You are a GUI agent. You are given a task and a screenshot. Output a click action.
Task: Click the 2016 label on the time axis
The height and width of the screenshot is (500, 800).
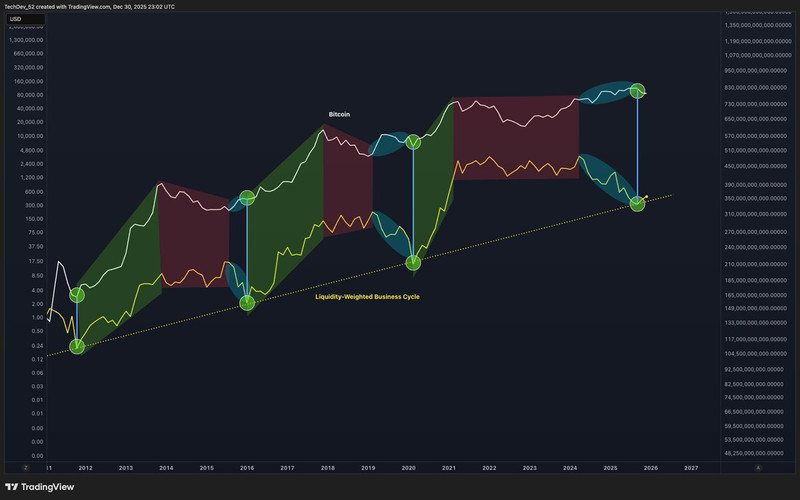coord(246,467)
